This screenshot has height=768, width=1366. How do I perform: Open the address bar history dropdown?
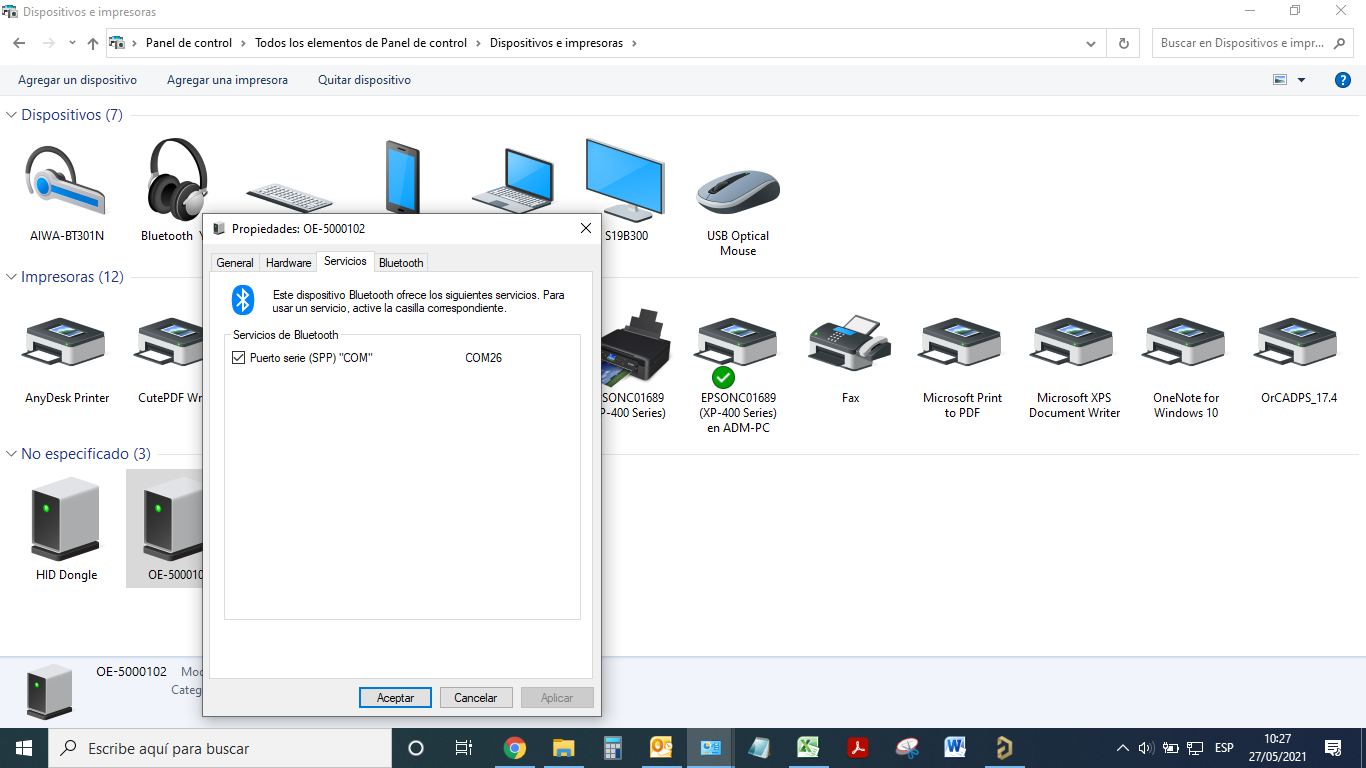click(1091, 43)
